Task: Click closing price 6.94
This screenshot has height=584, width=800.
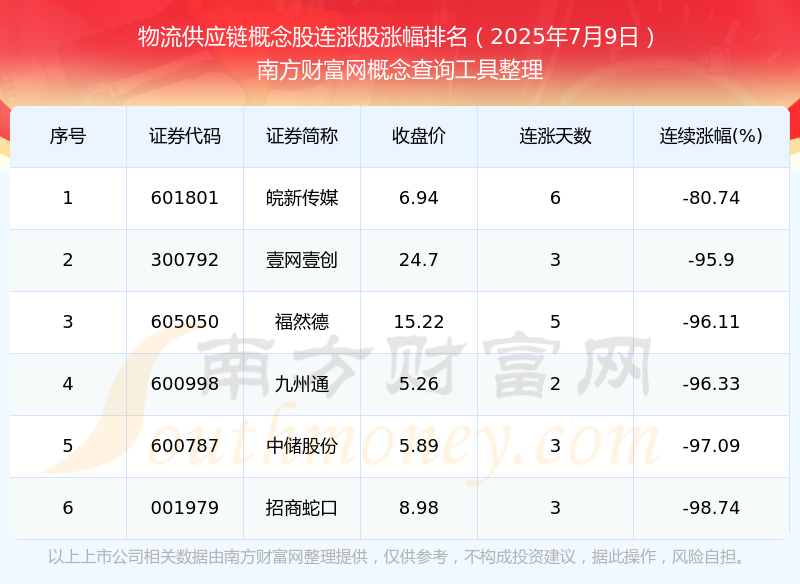Action: (x=419, y=198)
